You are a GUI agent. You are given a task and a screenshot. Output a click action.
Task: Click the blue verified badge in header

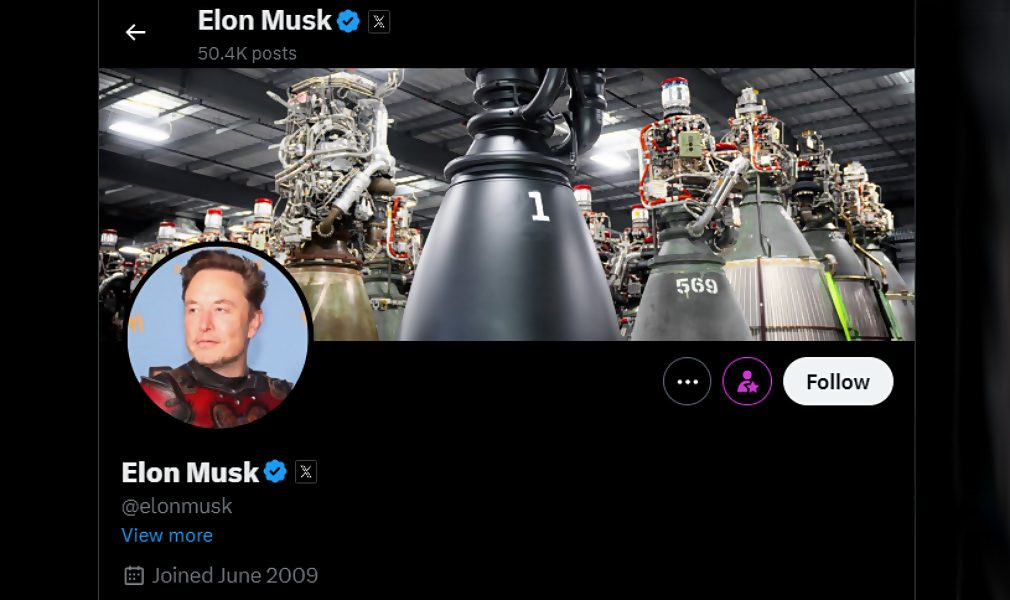(348, 21)
